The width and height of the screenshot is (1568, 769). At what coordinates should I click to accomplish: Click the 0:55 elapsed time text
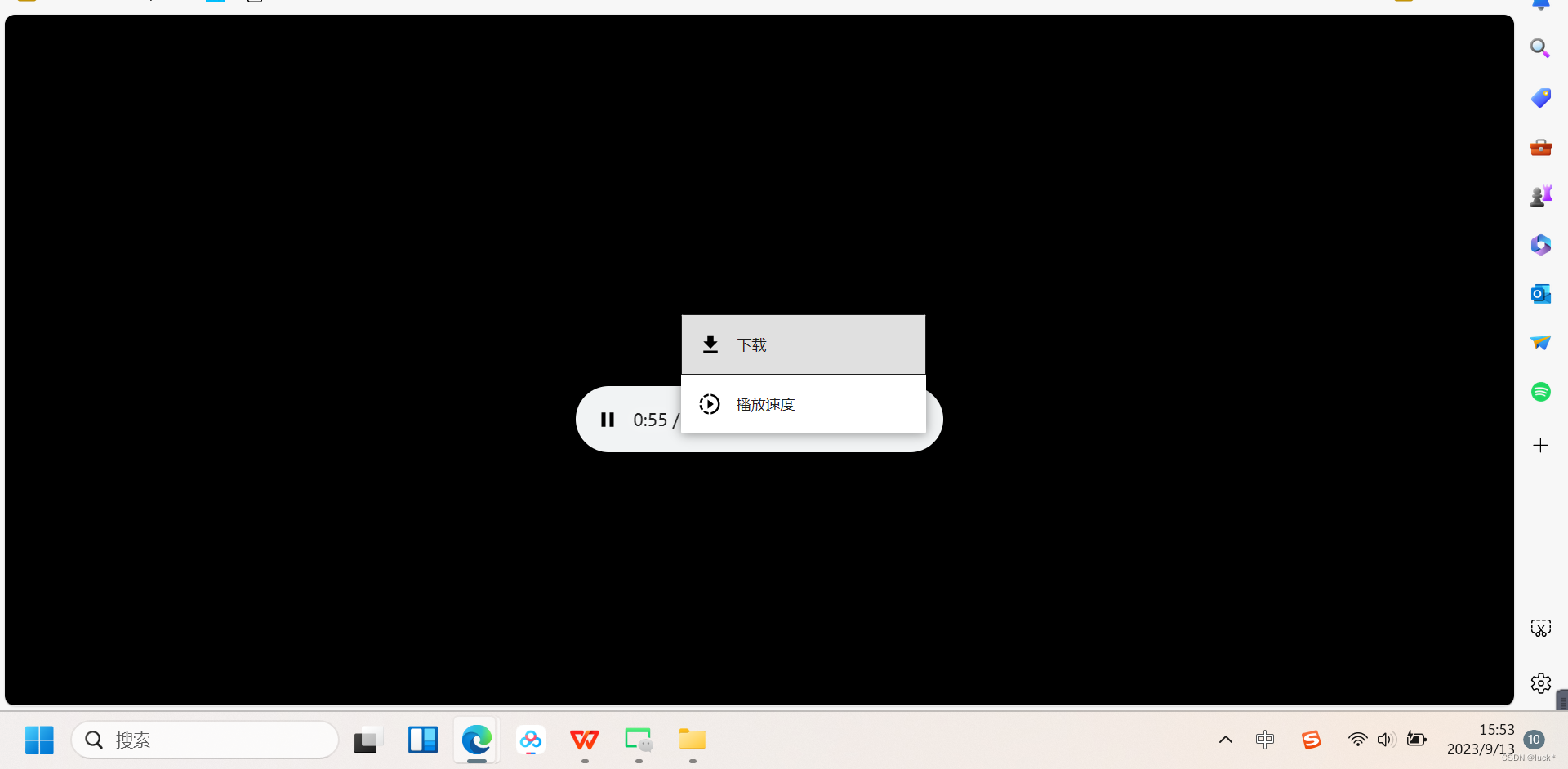(650, 420)
